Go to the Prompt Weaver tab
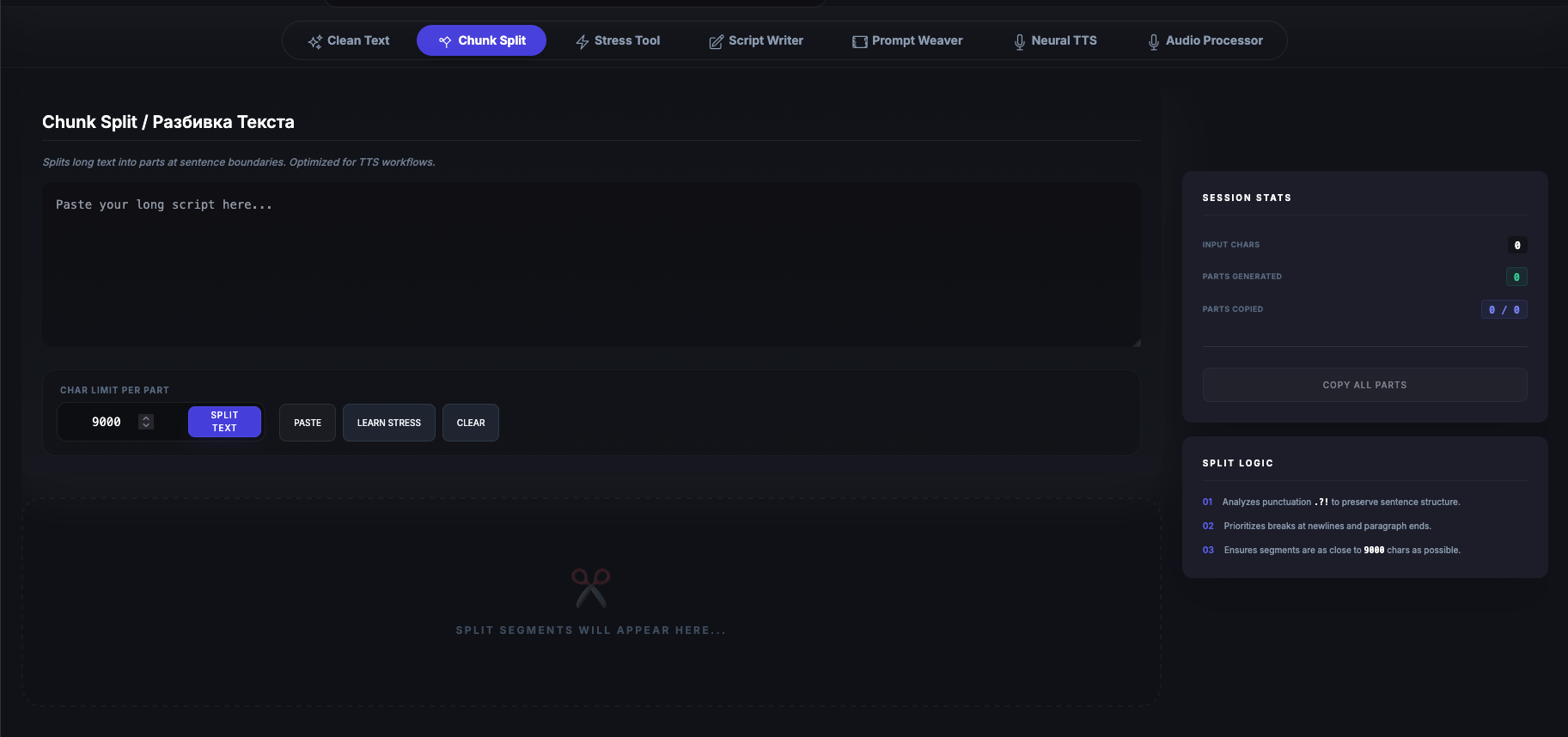 pos(907,40)
